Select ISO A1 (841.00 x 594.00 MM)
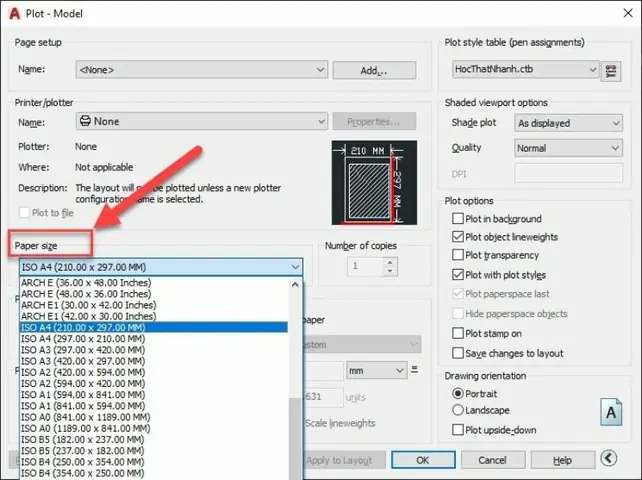642x480 pixels. coord(154,406)
